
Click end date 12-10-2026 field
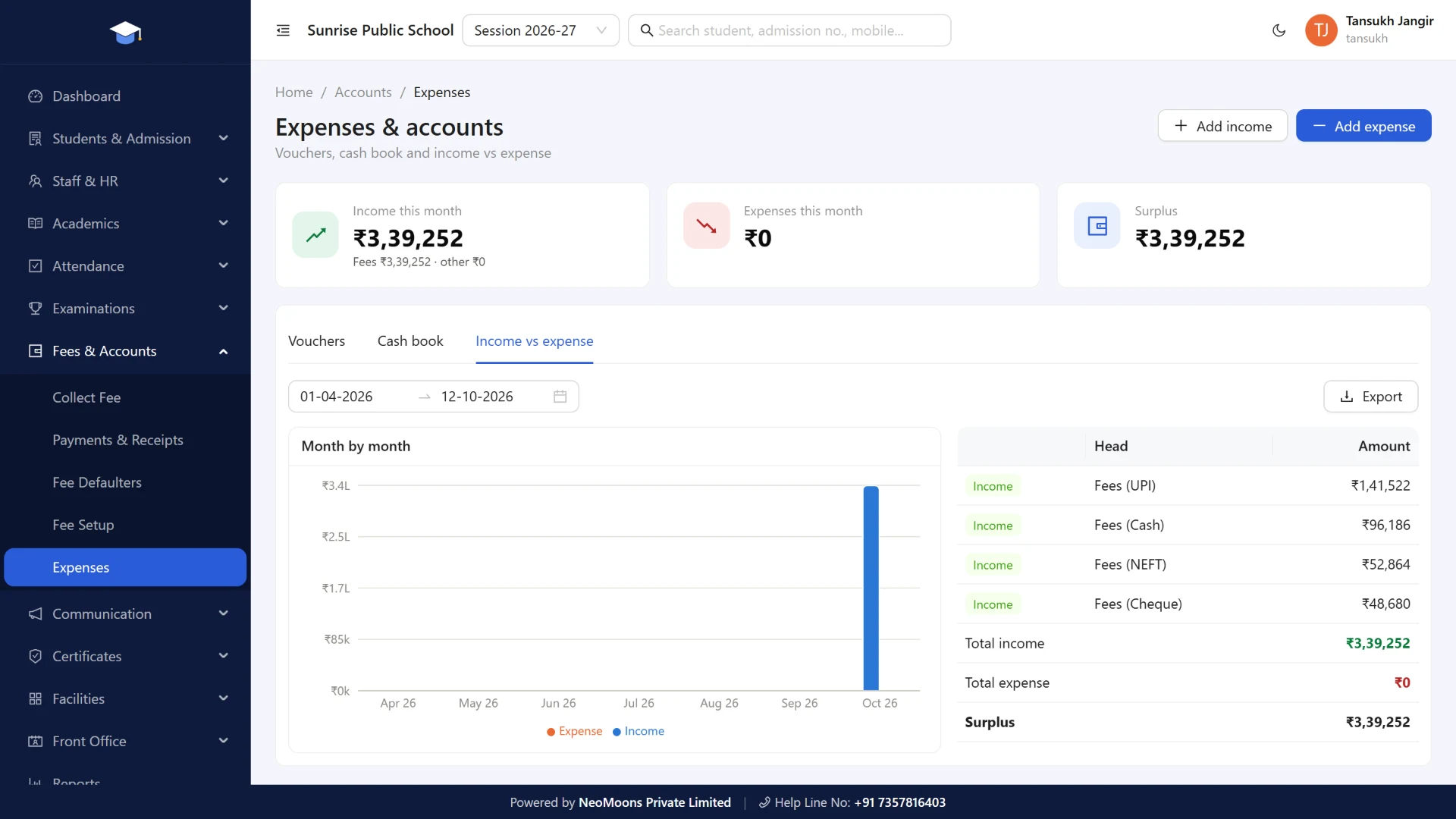click(477, 397)
